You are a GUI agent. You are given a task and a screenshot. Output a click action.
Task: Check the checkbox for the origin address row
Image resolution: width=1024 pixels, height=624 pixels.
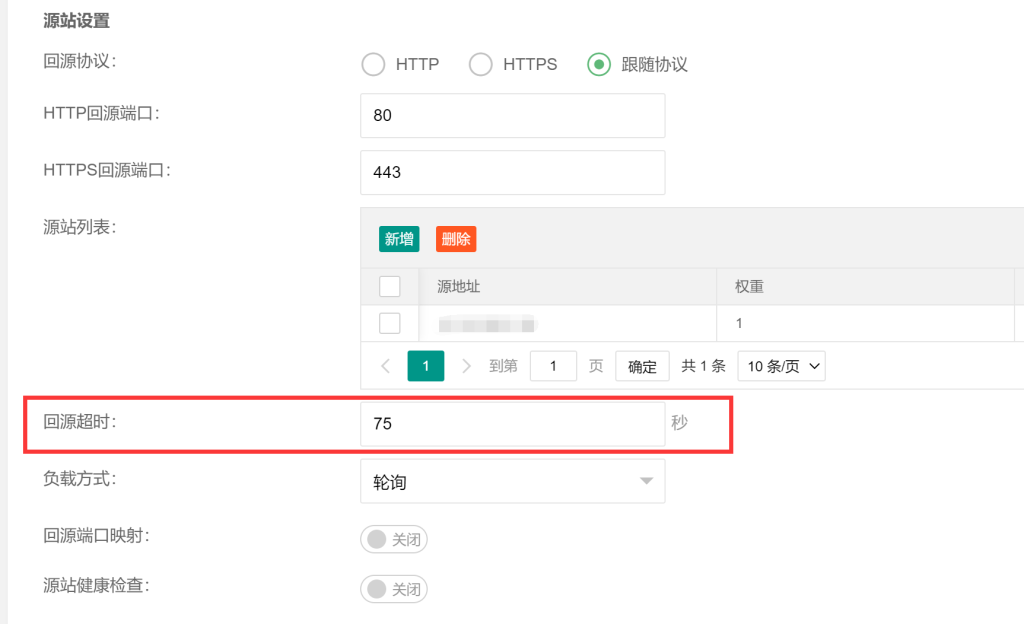tap(388, 323)
